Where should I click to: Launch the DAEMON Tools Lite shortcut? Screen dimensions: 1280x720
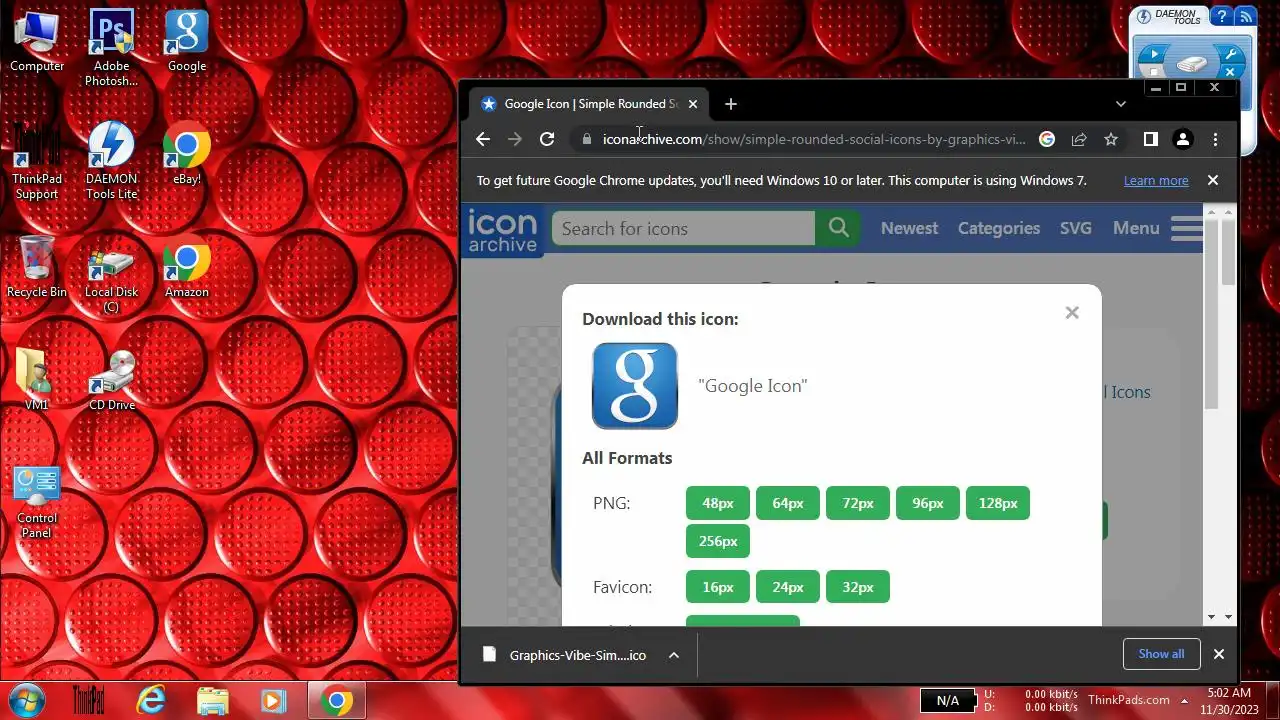(111, 162)
